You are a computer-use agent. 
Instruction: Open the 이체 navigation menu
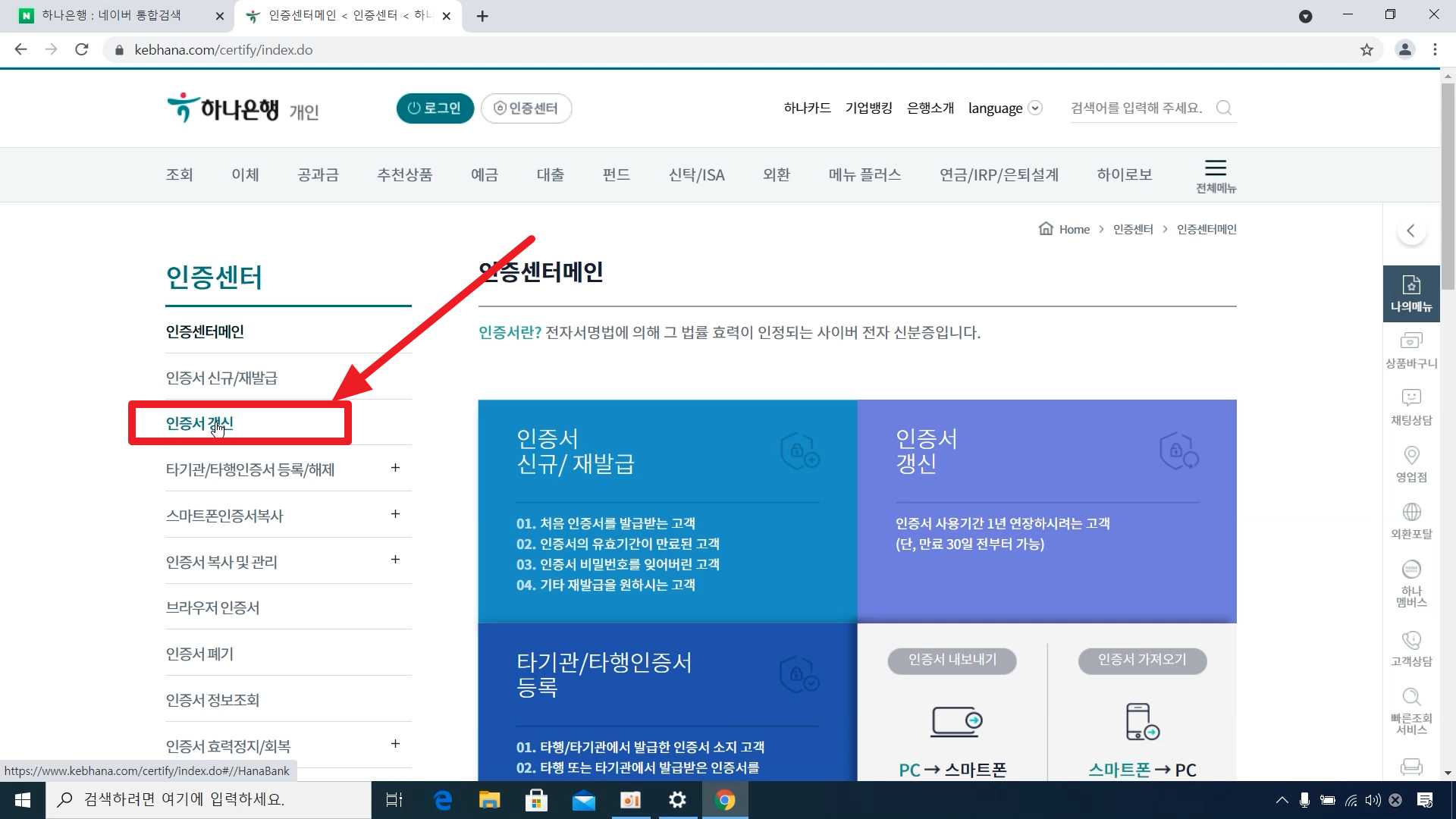click(245, 174)
